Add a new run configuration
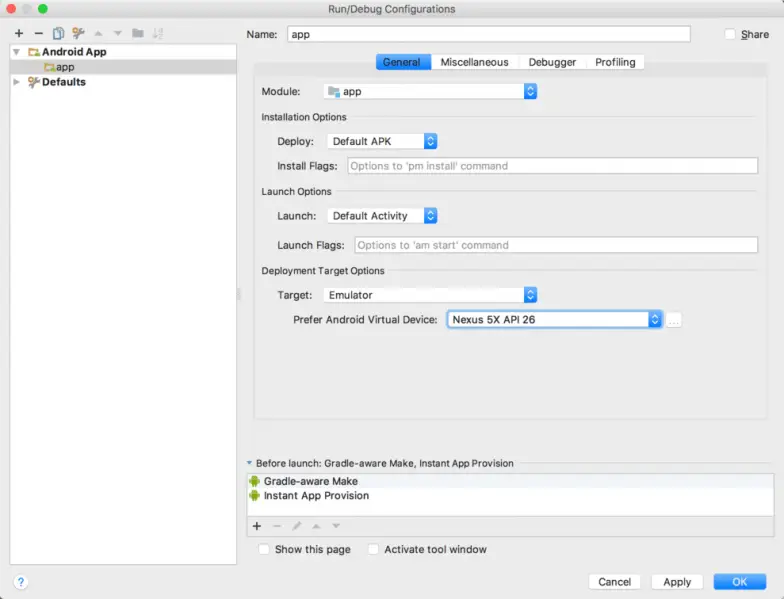This screenshot has height=599, width=784. click(x=18, y=33)
